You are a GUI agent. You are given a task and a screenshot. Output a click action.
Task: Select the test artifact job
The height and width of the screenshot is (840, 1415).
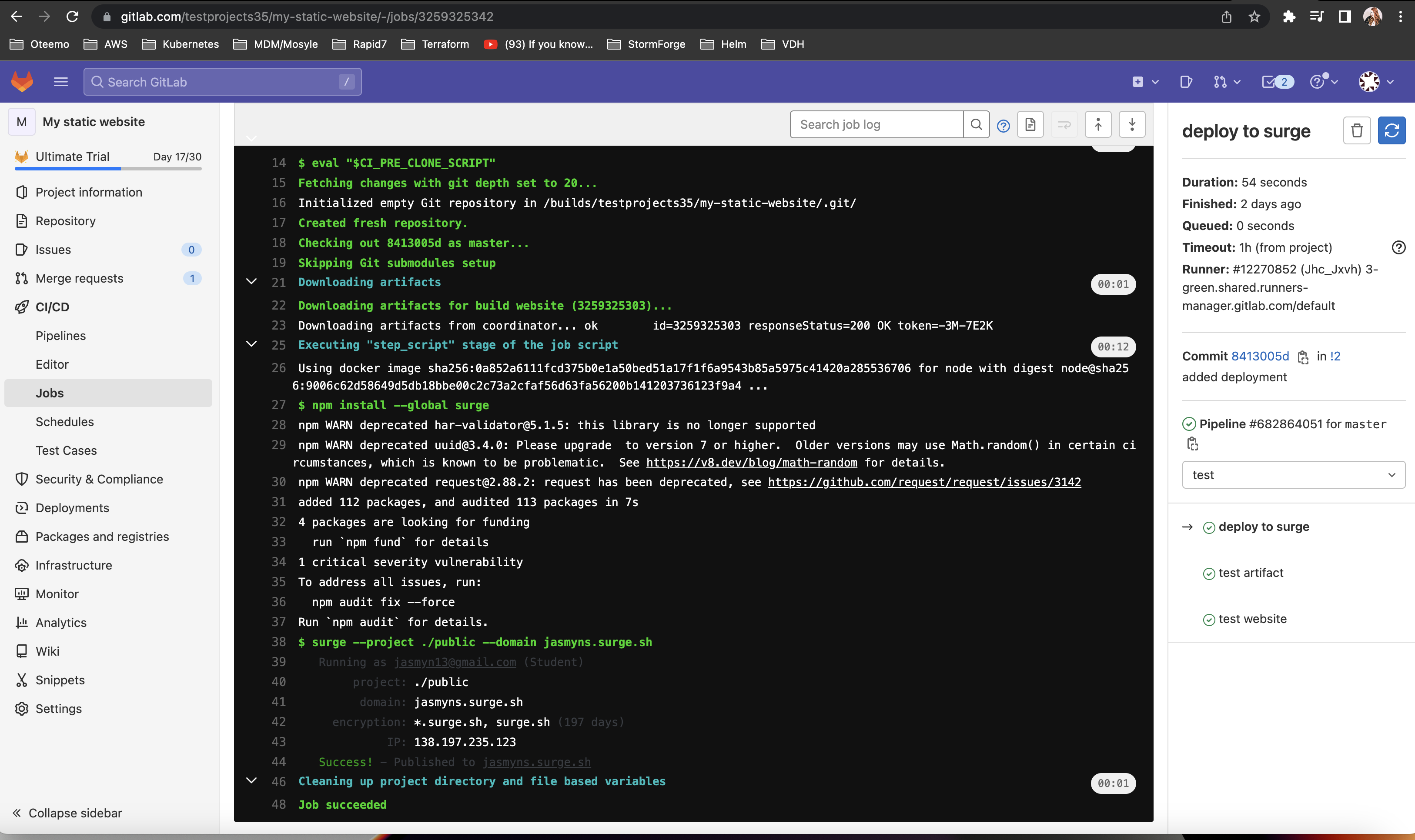(x=1251, y=573)
